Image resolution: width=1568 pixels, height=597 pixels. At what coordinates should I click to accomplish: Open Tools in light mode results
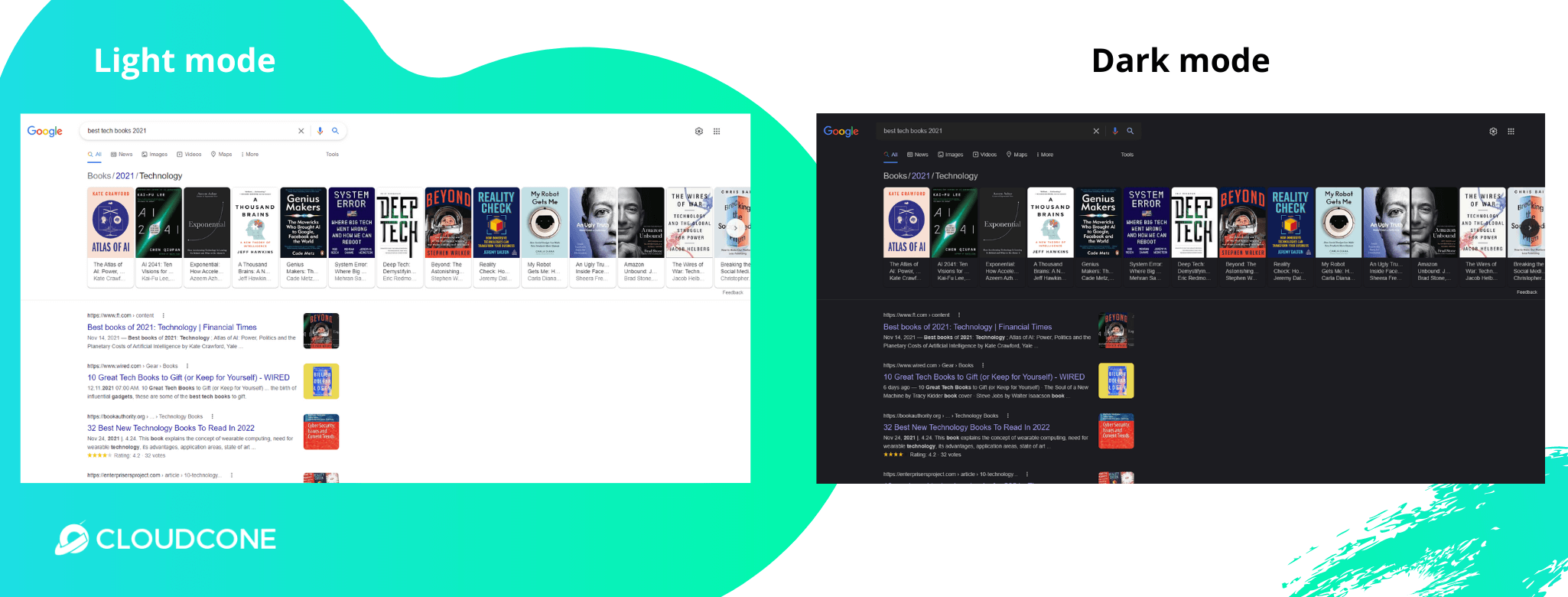point(332,155)
